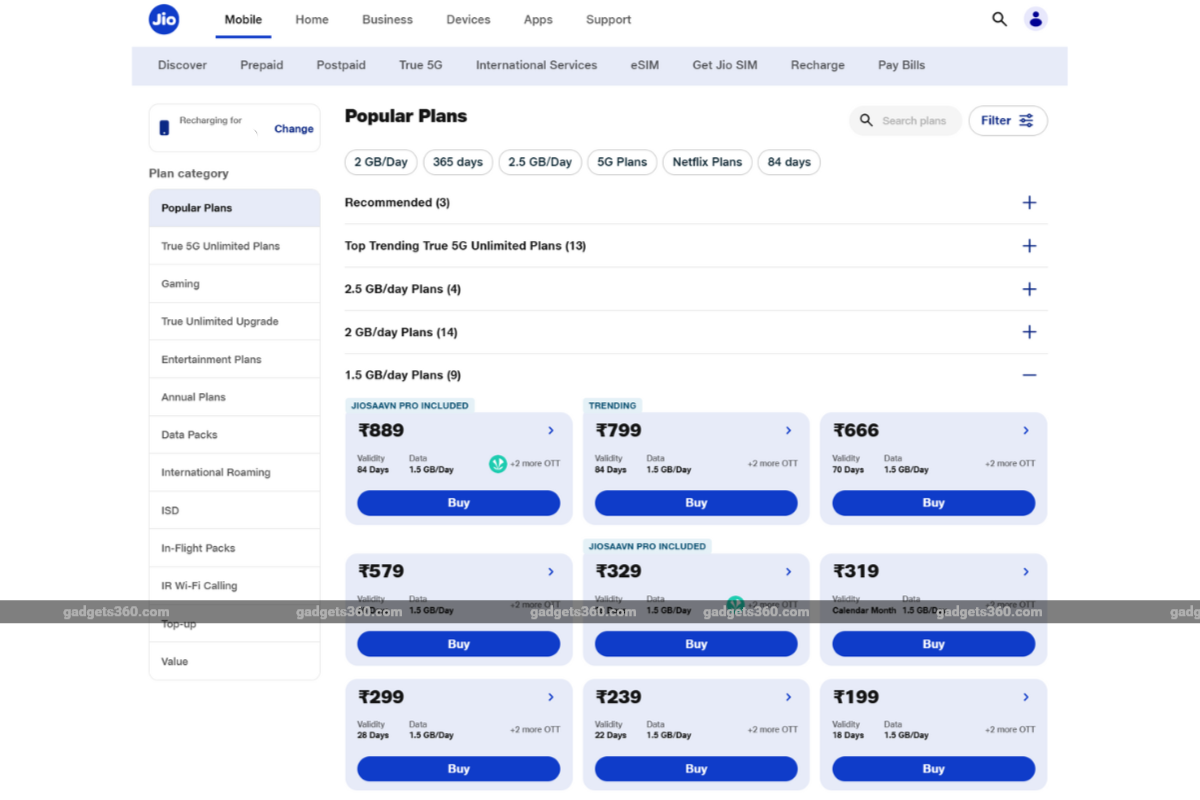This screenshot has height=800, width=1200.
Task: Click the Jio logo icon
Action: pyautogui.click(x=164, y=19)
